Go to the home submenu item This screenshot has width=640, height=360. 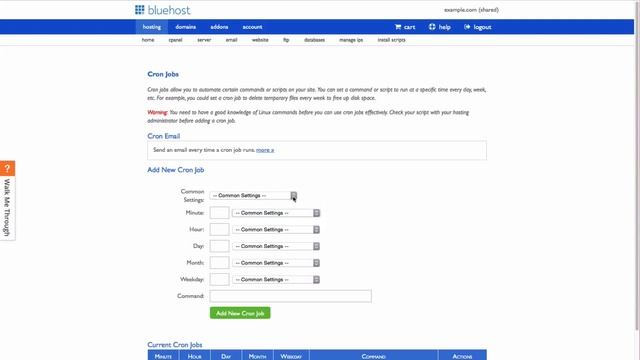[148, 40]
